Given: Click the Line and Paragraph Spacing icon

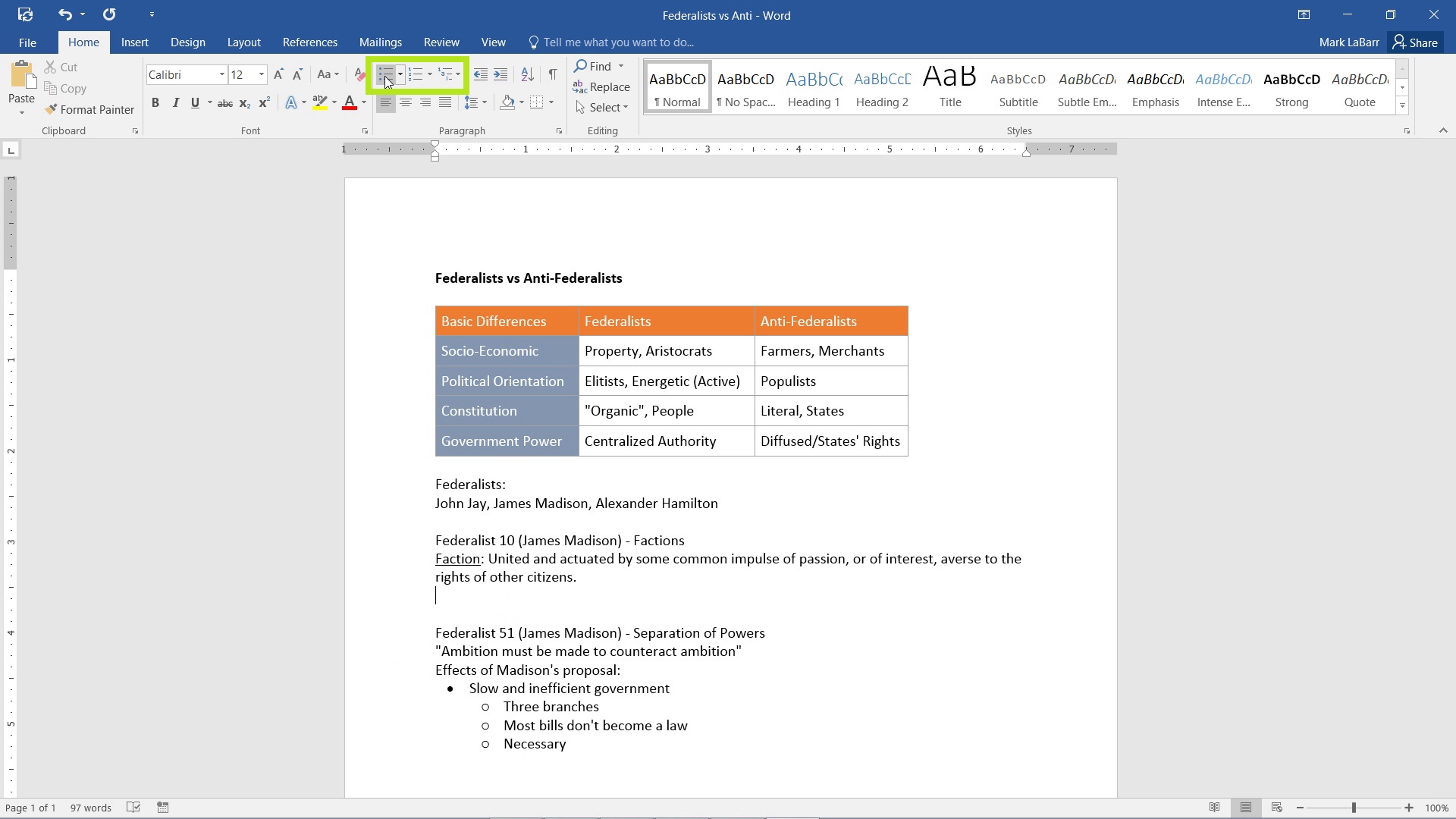Looking at the screenshot, I should coord(472,102).
